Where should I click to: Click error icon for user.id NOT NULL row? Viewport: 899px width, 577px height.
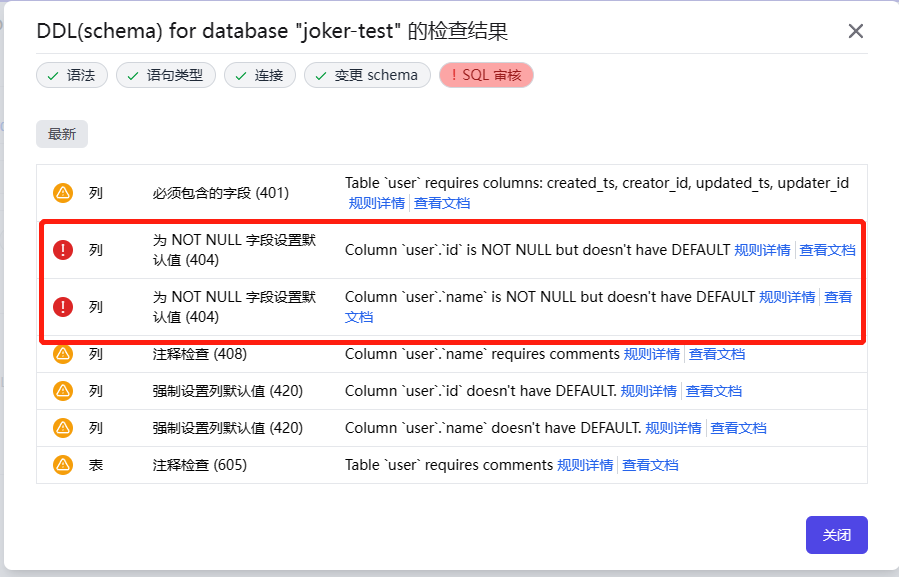point(63,249)
